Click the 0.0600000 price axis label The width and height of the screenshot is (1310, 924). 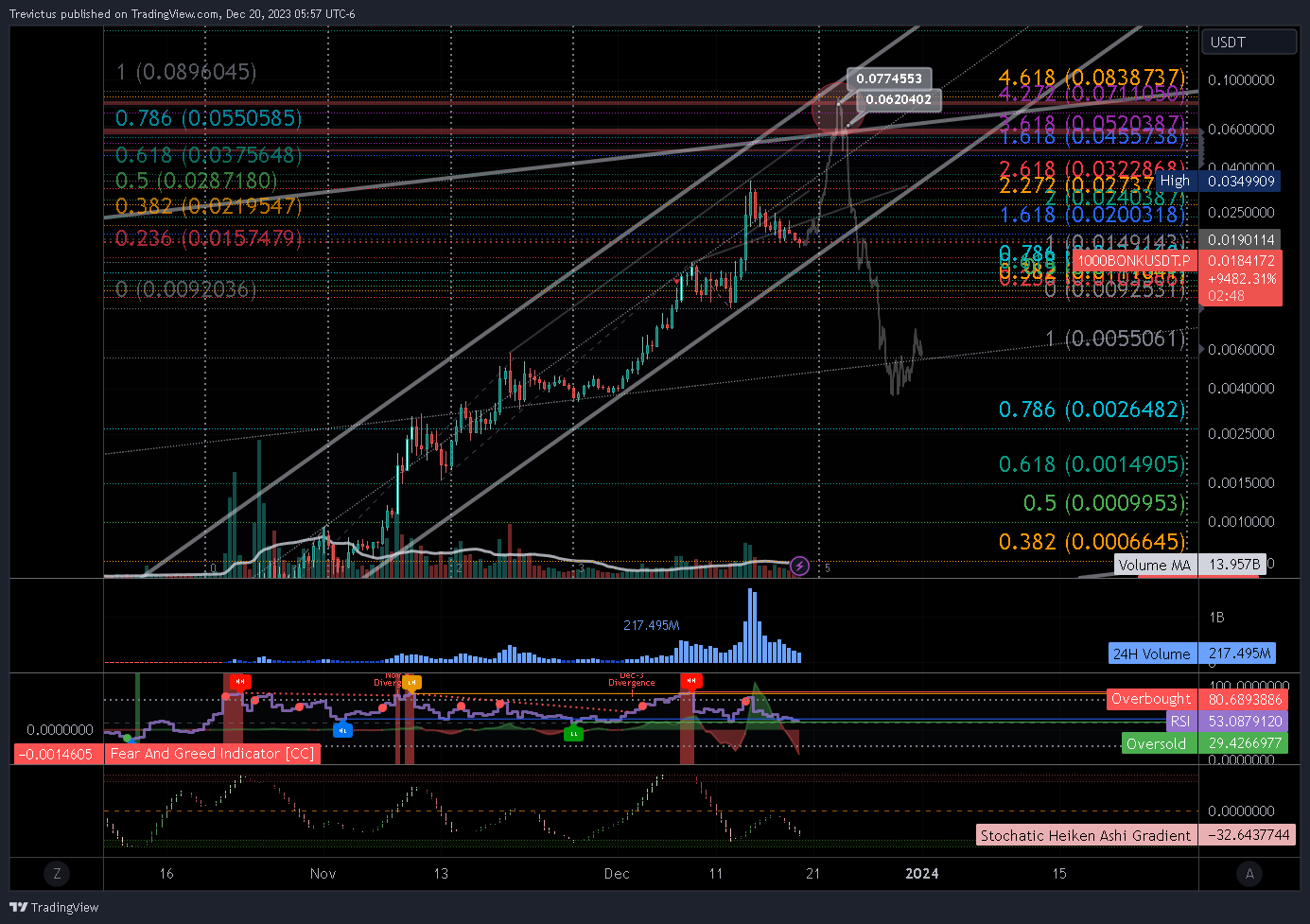tap(1241, 130)
